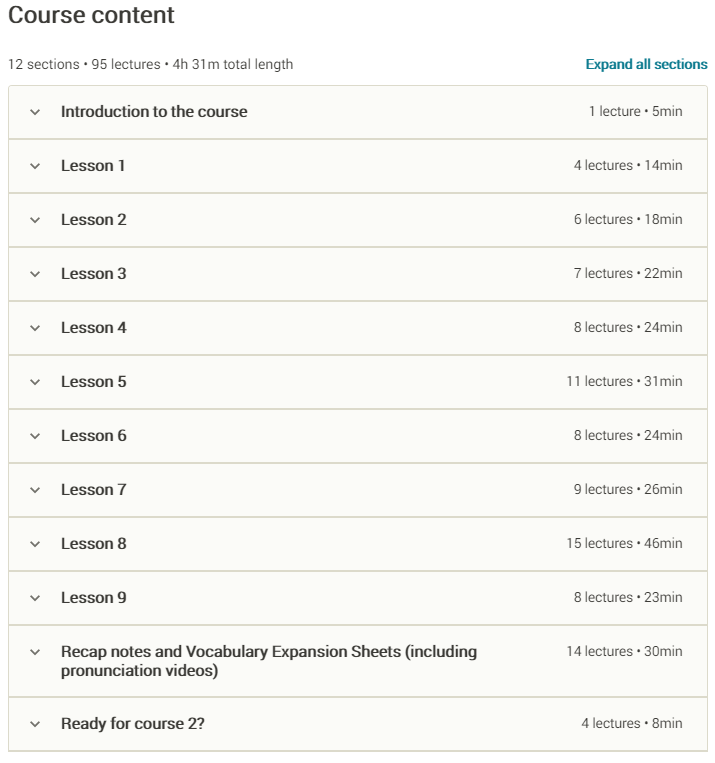Open the Lesson 4 chevron arrow
Image resolution: width=715 pixels, height=763 pixels.
coord(35,328)
